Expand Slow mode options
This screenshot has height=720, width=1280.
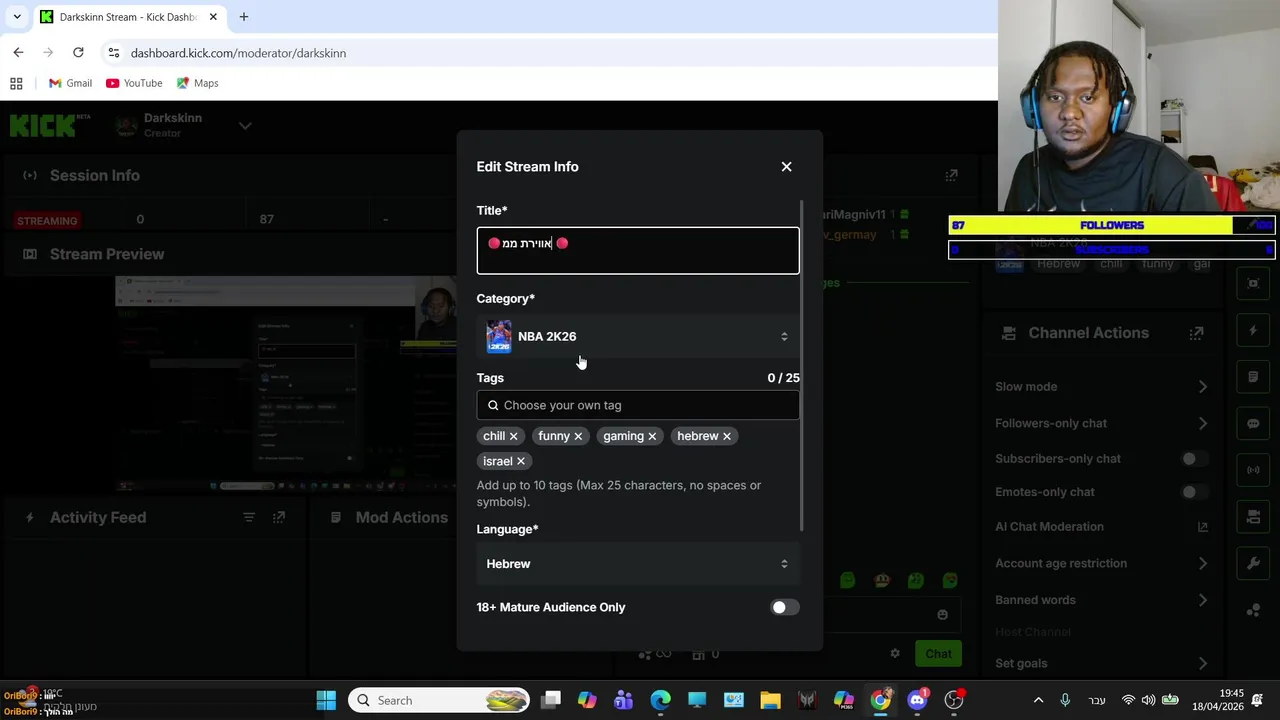point(1202,387)
